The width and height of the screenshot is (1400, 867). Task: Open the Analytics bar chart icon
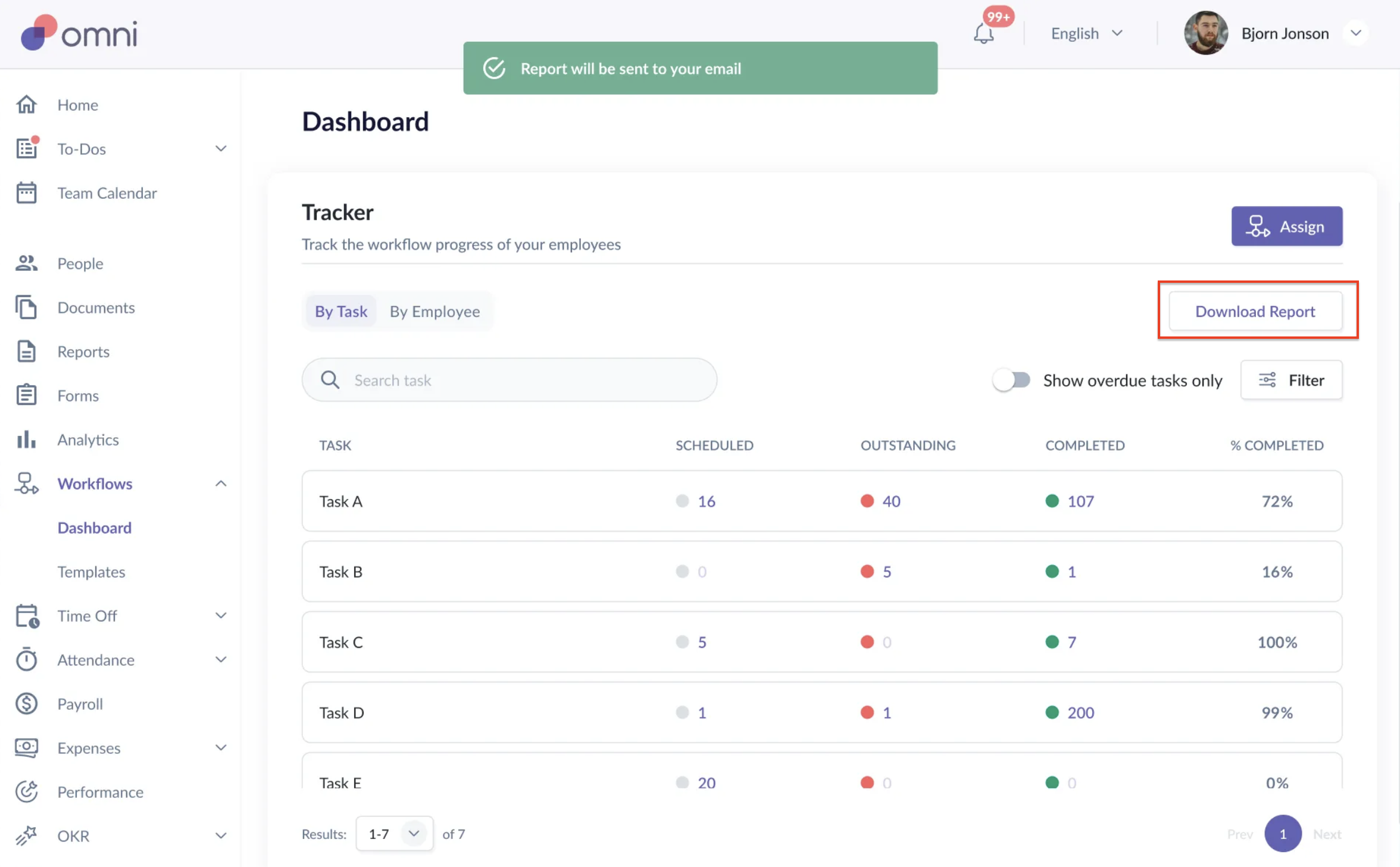point(26,439)
